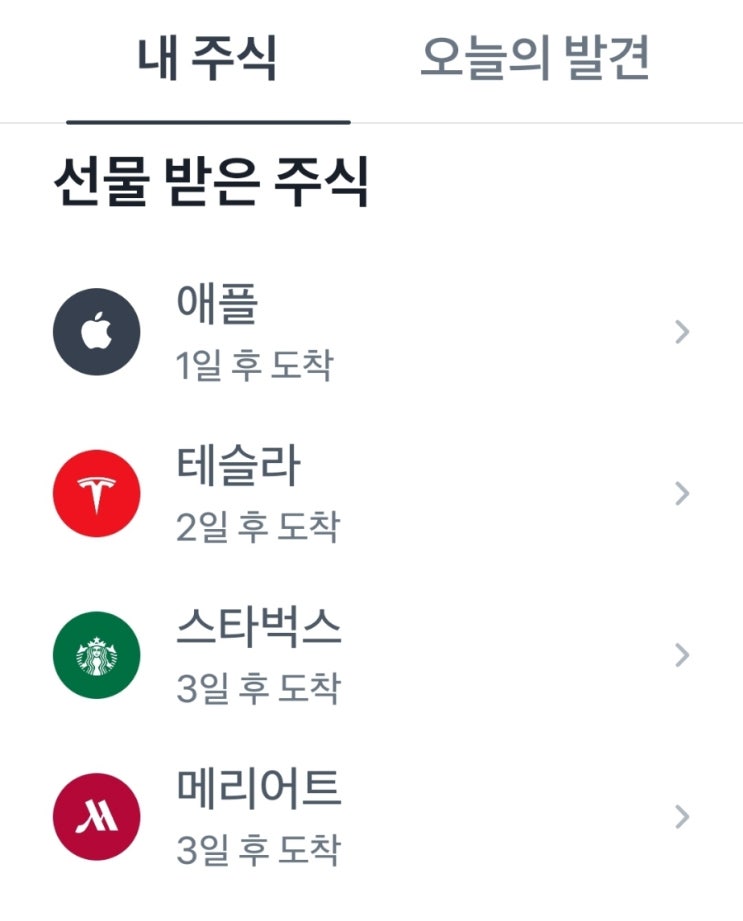Click the chevron next to 스타벅스
This screenshot has height=921, width=743.
pyautogui.click(x=682, y=655)
